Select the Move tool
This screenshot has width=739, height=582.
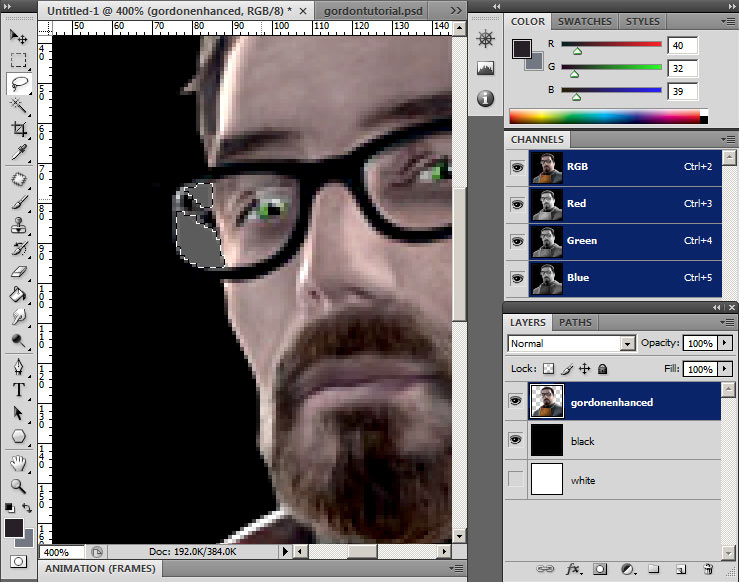click(18, 36)
